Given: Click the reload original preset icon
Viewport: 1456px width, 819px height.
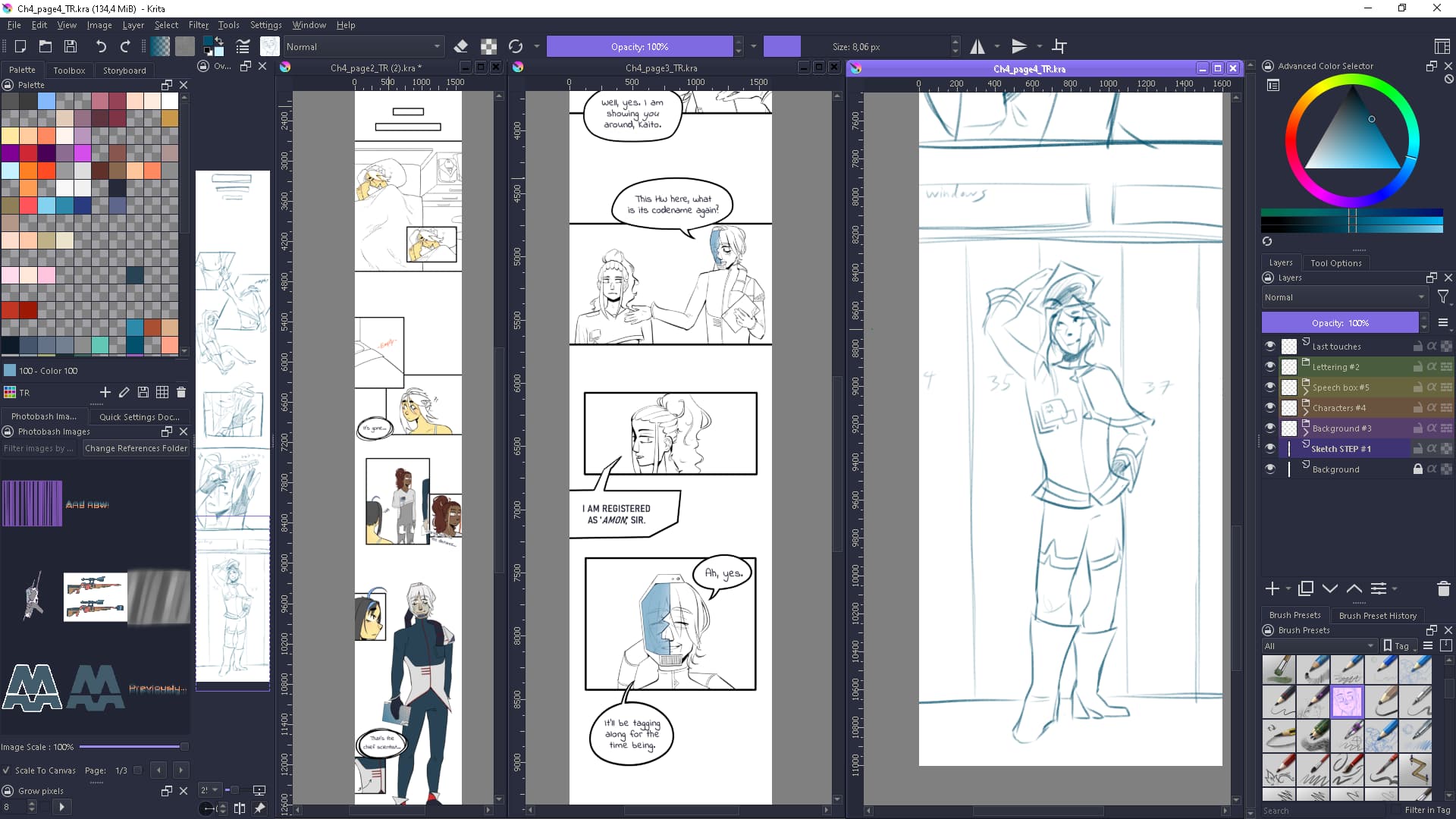Looking at the screenshot, I should (516, 47).
